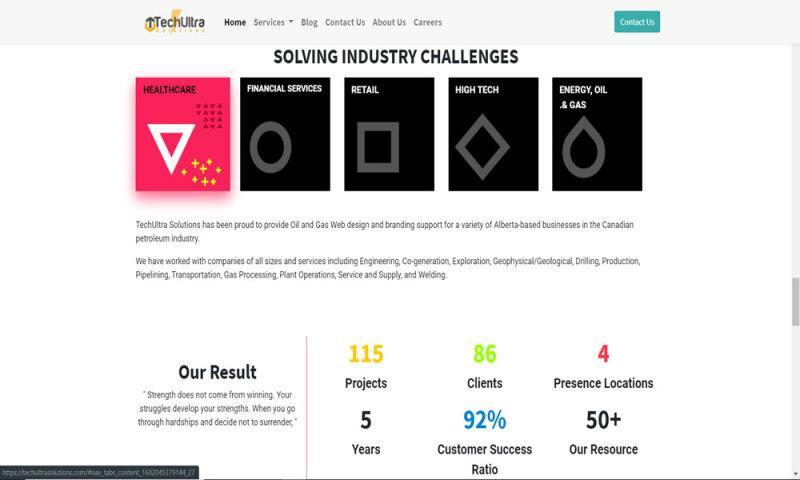
Task: Click the page vertical scrollbar thumb
Action: 795,301
